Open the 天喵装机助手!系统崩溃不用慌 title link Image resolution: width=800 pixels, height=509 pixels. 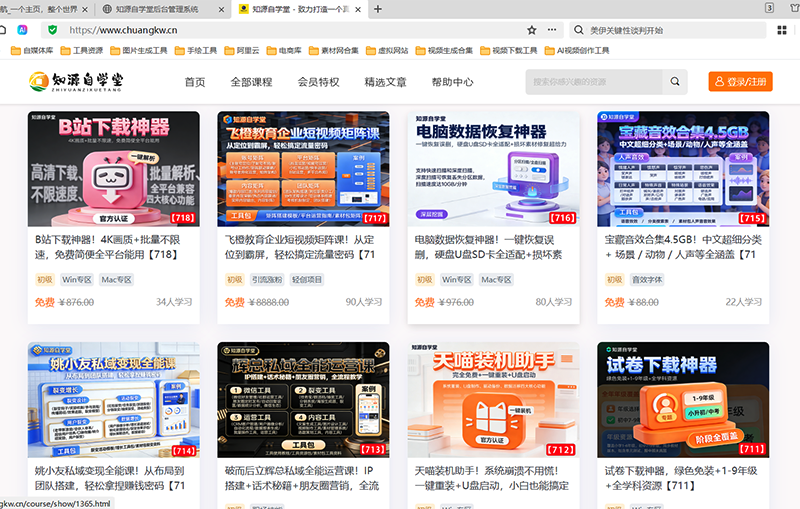(491, 478)
